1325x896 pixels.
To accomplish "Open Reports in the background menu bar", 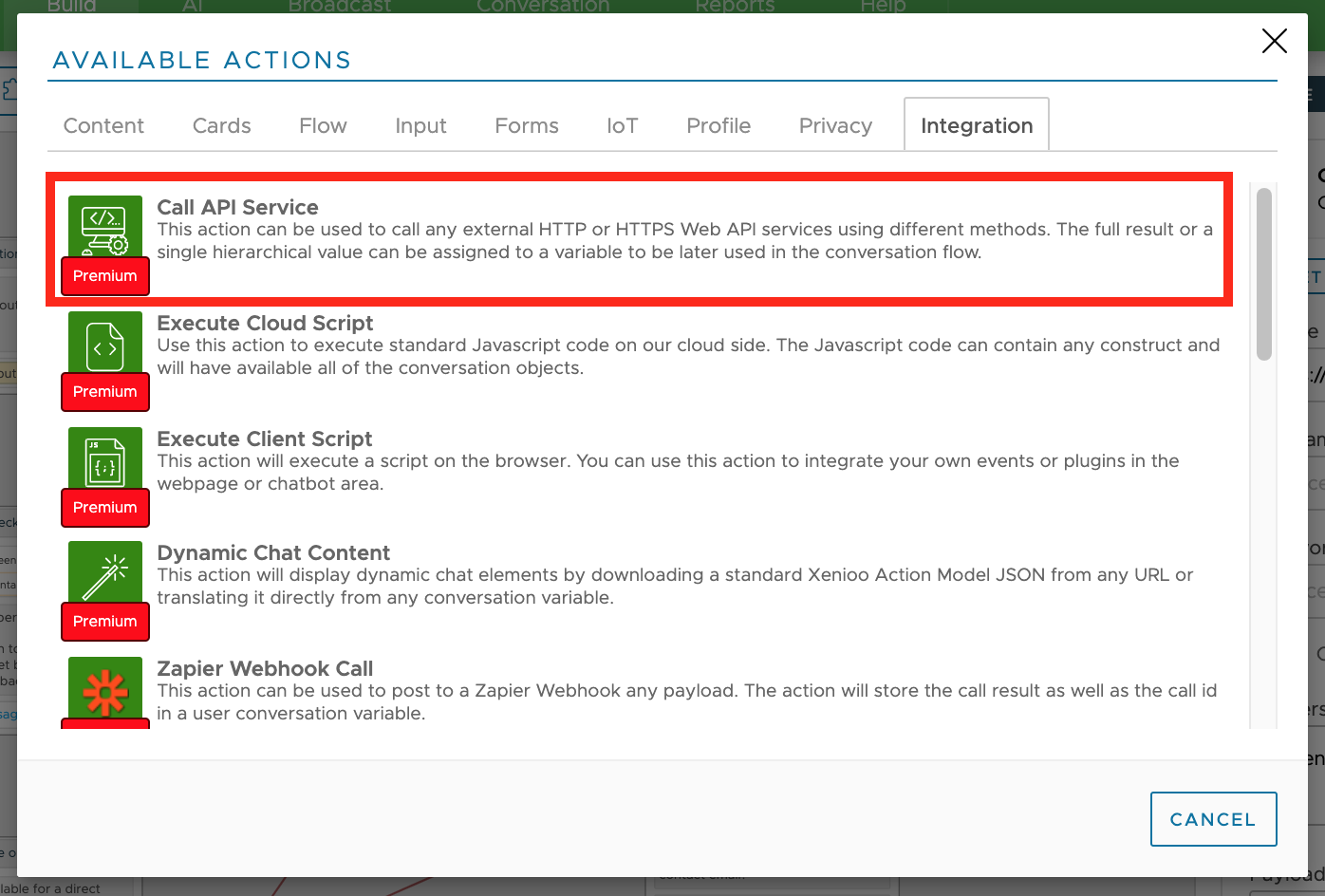I will click(x=735, y=7).
